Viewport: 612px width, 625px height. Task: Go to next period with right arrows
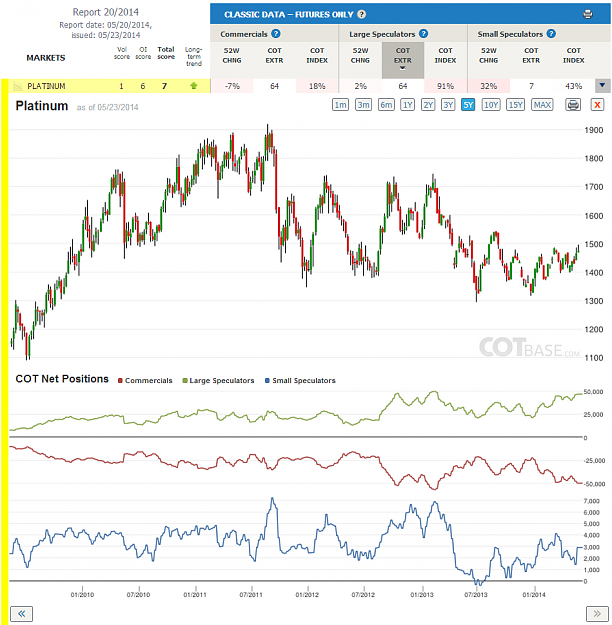597,613
